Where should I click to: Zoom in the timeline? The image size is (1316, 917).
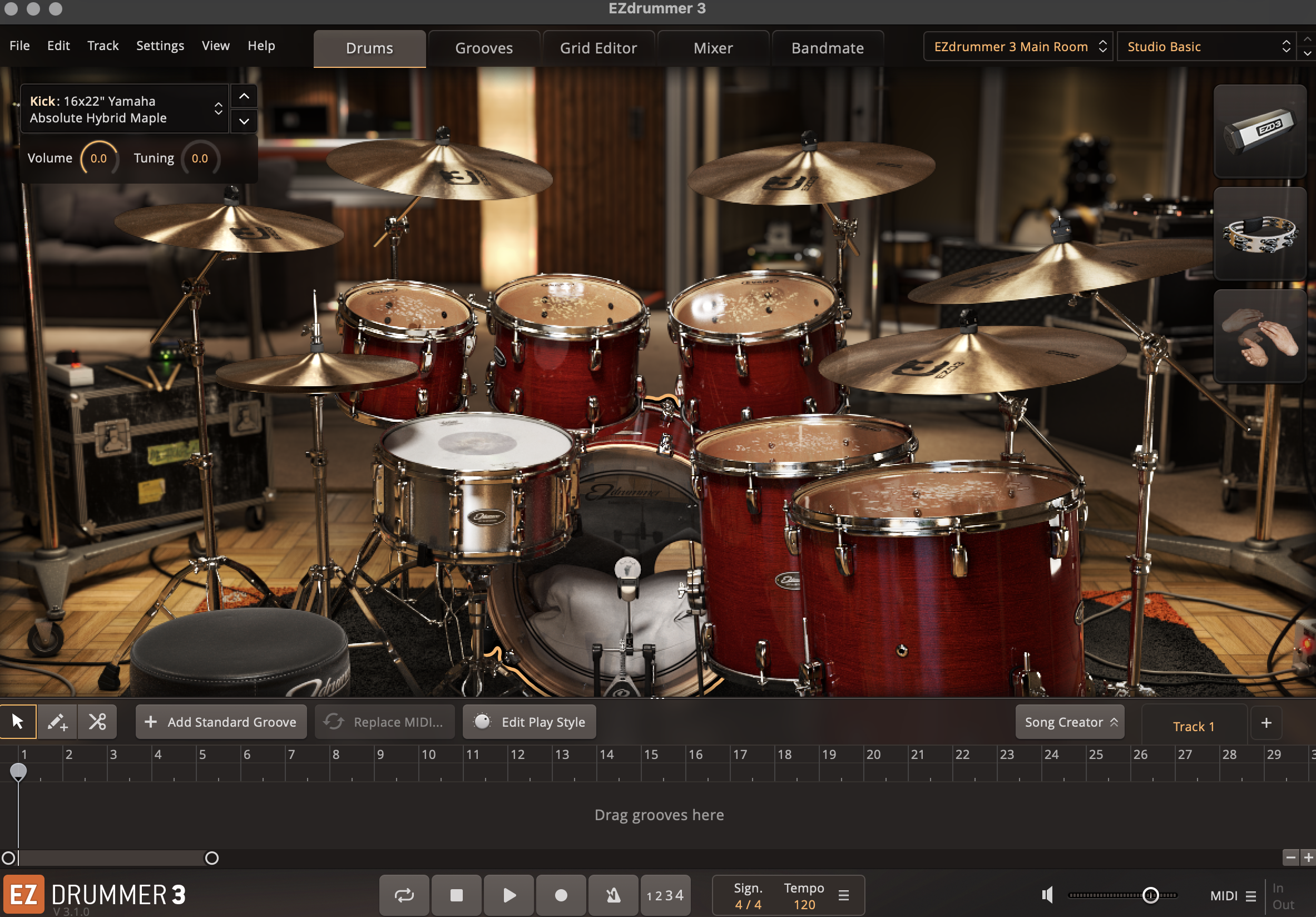click(1308, 857)
